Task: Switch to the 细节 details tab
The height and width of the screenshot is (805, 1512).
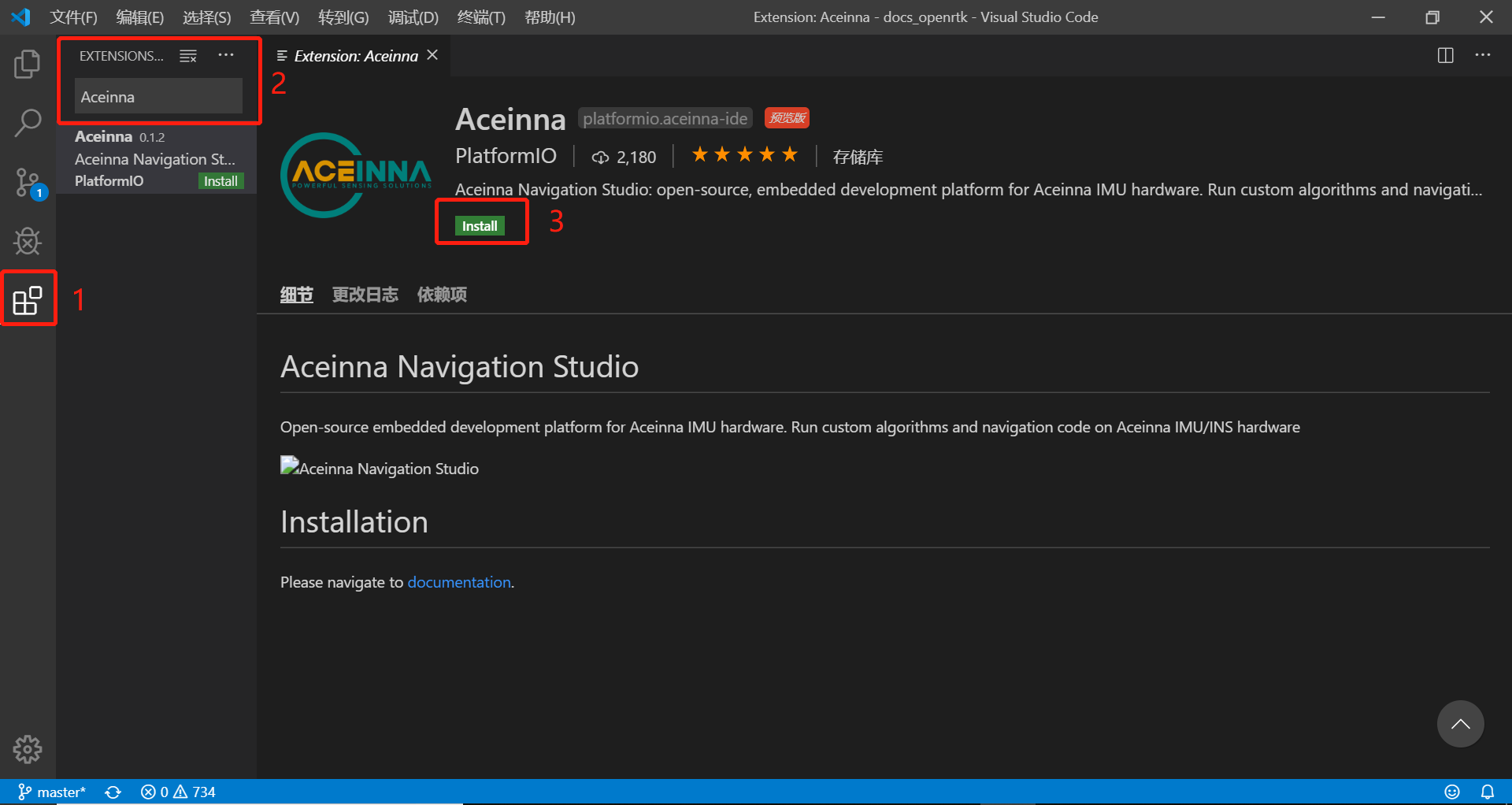Action: click(x=297, y=295)
